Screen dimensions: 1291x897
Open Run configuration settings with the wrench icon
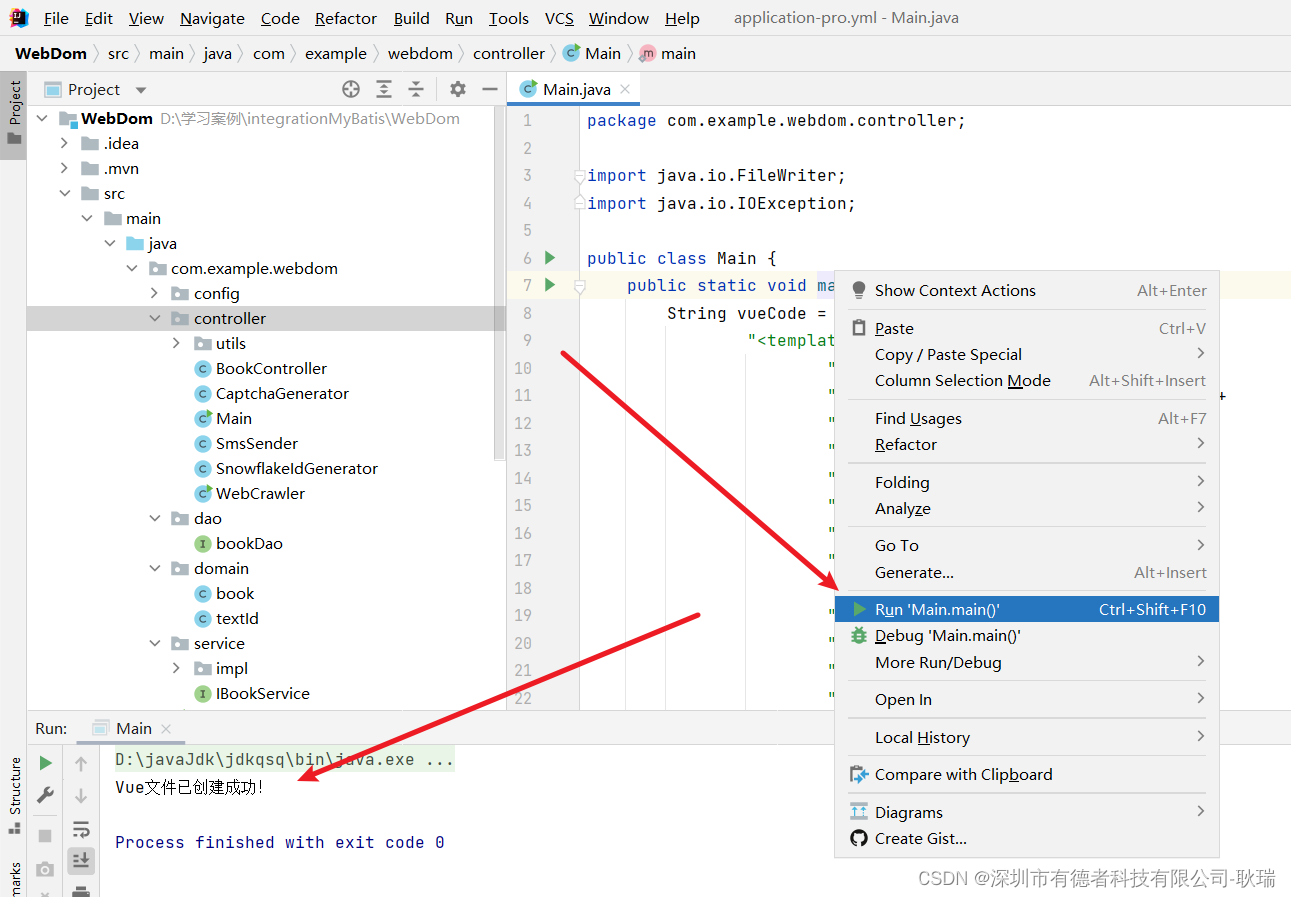click(x=44, y=795)
